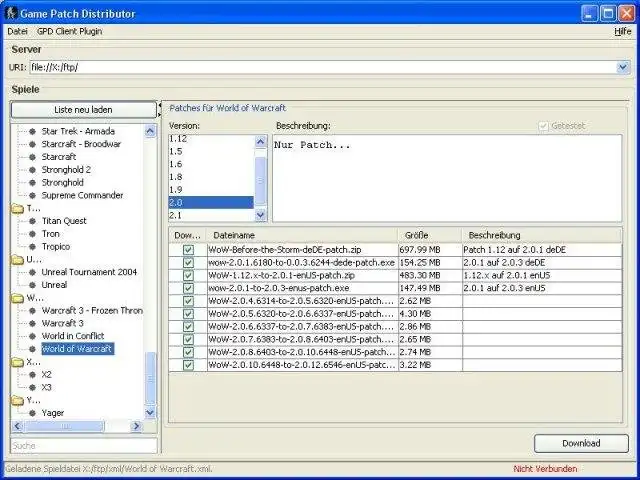Uncheck download for wow-2.0.1-to-2.0.3-enus-patch.exe
Screen dimensions: 640x480
188,288
